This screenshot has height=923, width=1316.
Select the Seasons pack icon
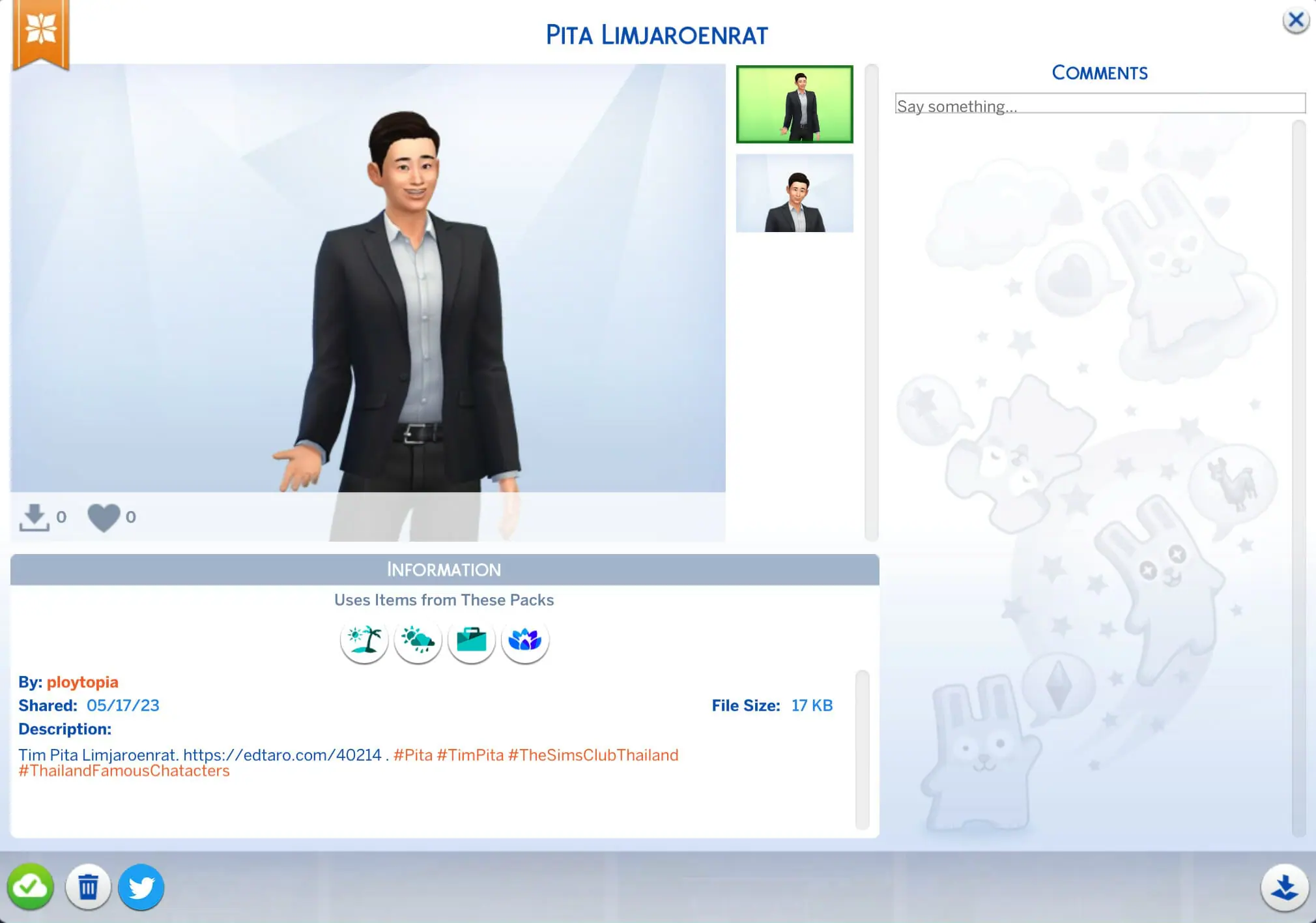418,641
